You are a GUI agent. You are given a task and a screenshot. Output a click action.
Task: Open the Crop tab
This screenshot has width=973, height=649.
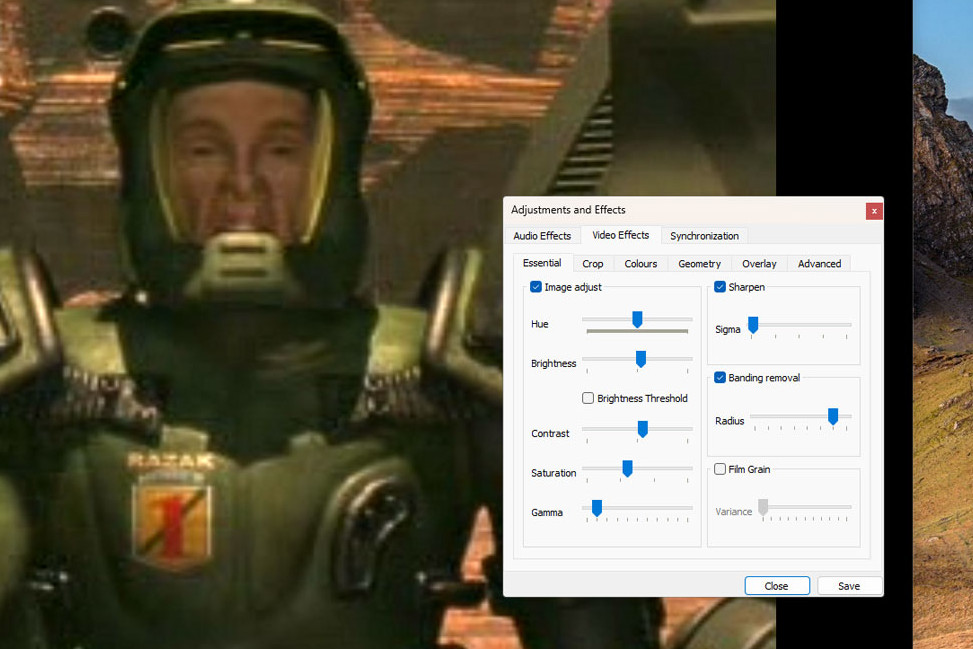pyautogui.click(x=592, y=263)
